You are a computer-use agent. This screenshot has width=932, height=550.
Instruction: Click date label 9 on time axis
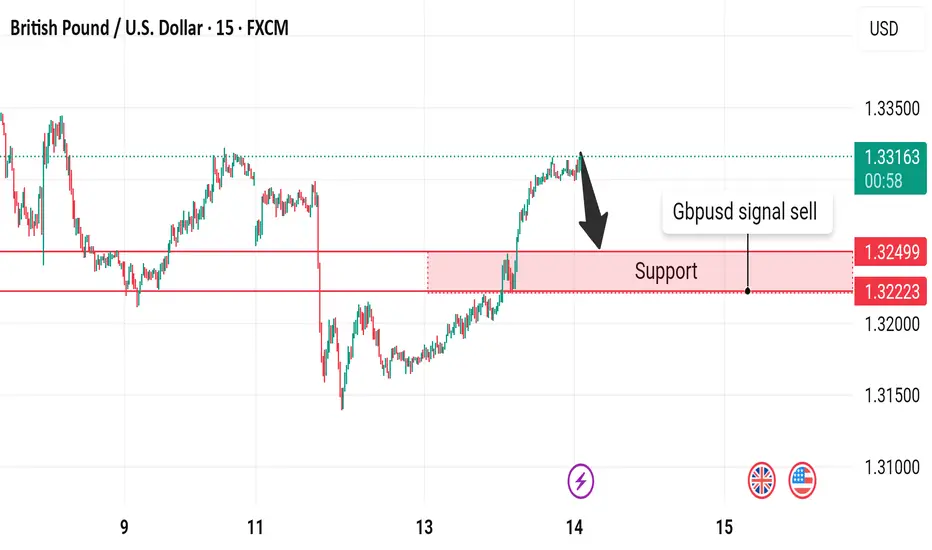click(x=124, y=526)
